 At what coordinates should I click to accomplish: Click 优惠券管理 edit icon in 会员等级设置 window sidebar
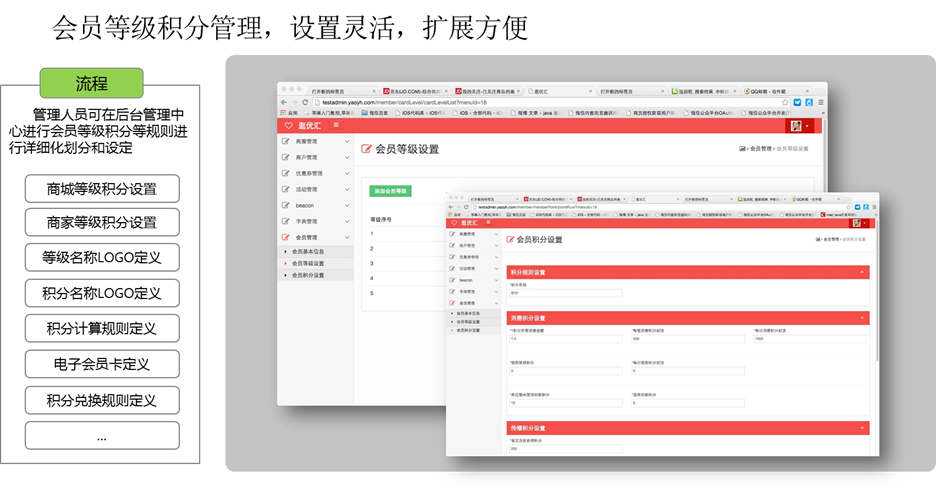click(x=285, y=173)
